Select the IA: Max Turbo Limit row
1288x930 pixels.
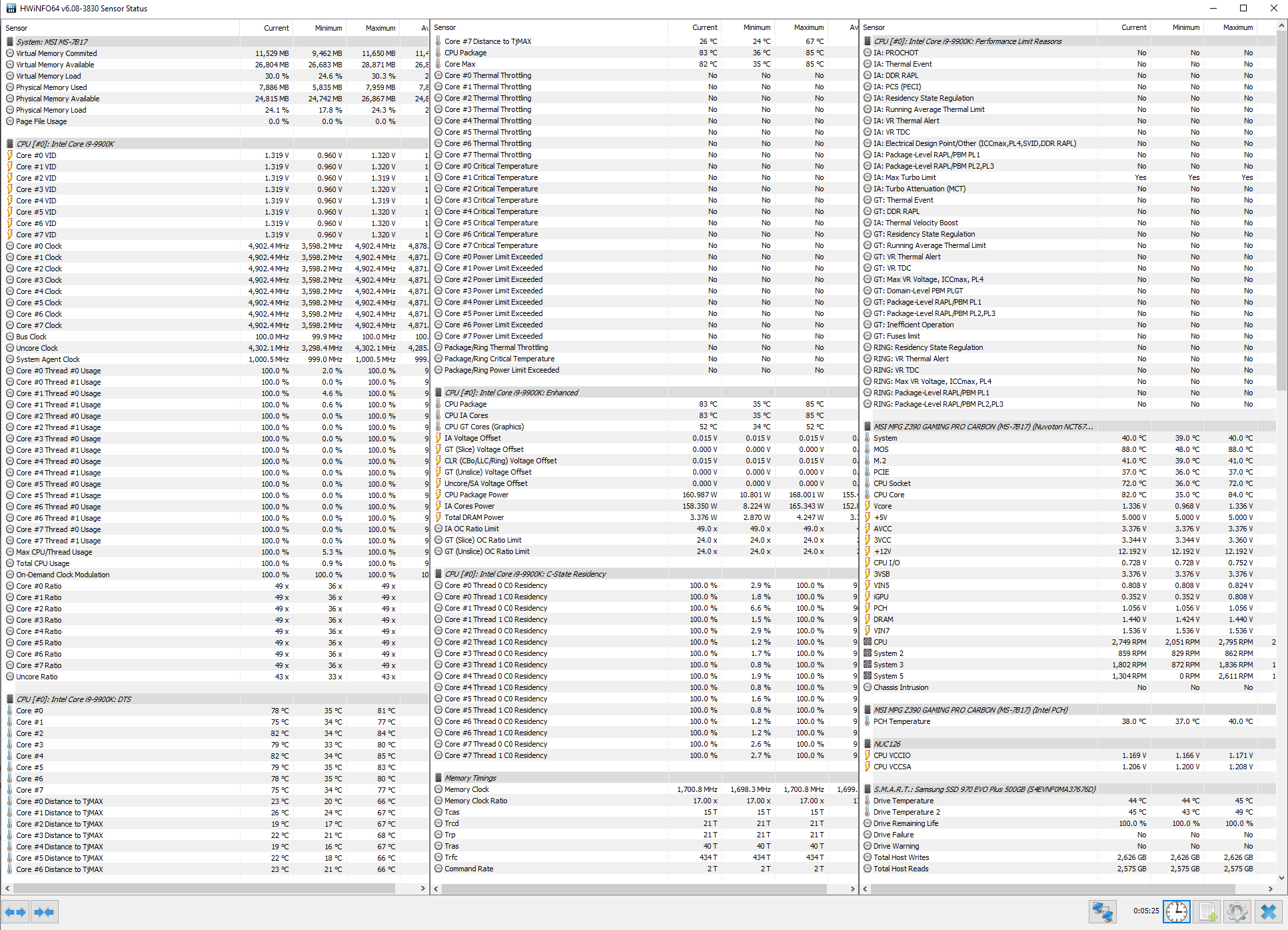904,177
